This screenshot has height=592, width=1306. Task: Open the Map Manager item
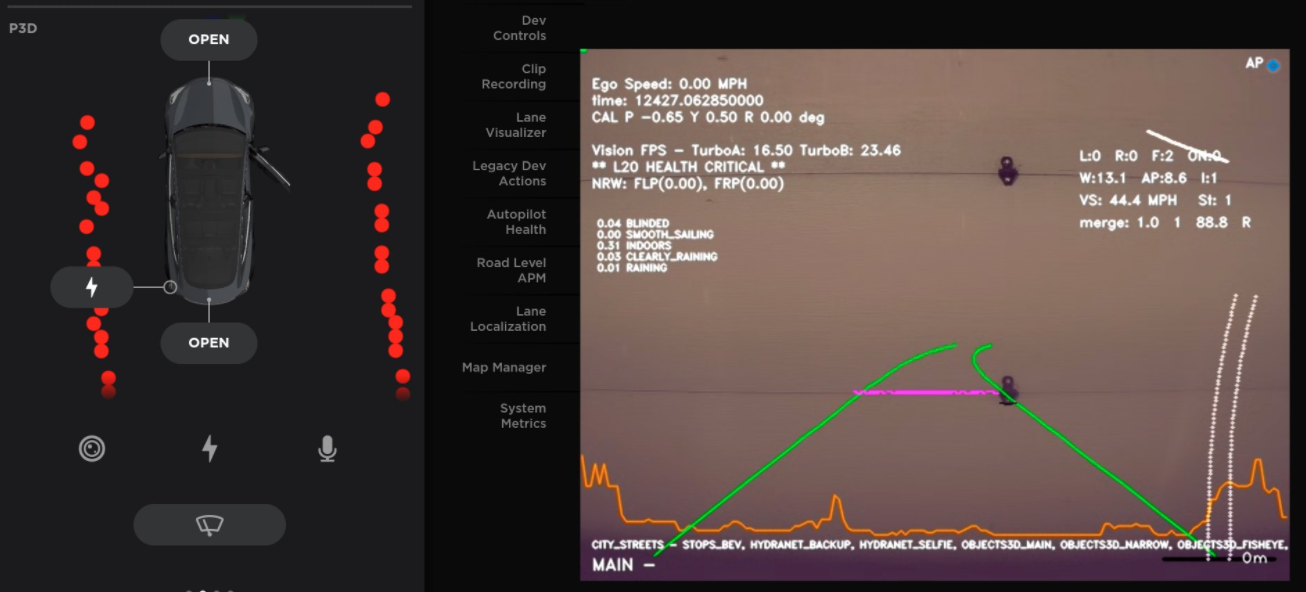tap(504, 367)
